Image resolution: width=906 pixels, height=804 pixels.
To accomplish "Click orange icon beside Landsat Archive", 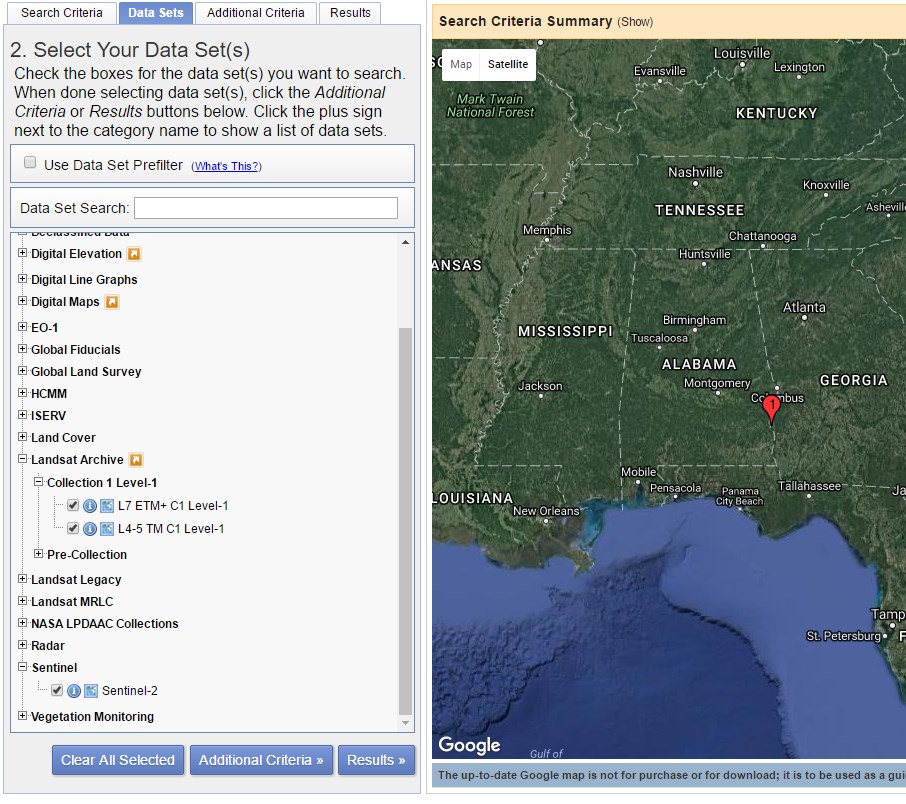I will 136,460.
